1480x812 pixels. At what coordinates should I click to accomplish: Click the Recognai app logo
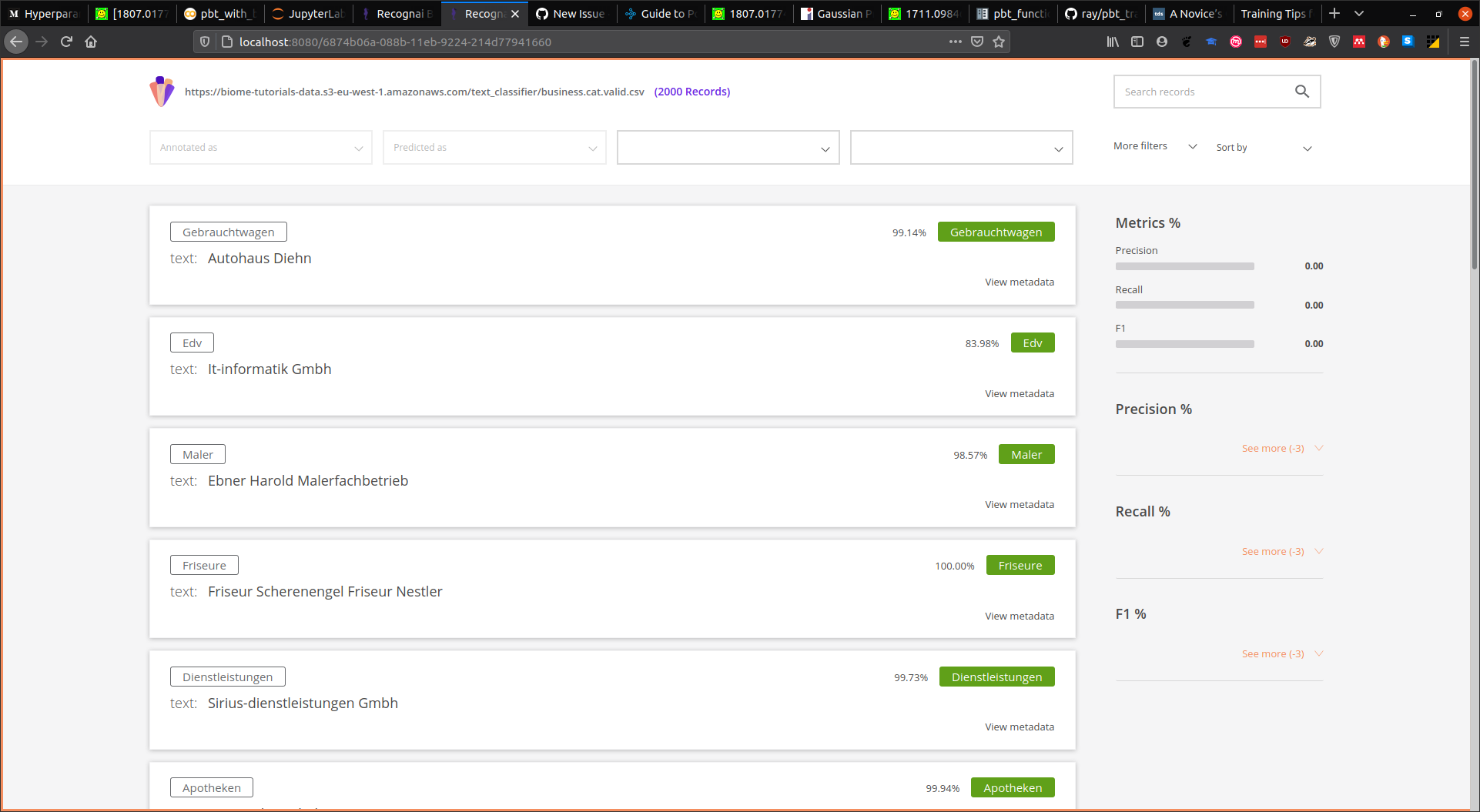[x=162, y=91]
